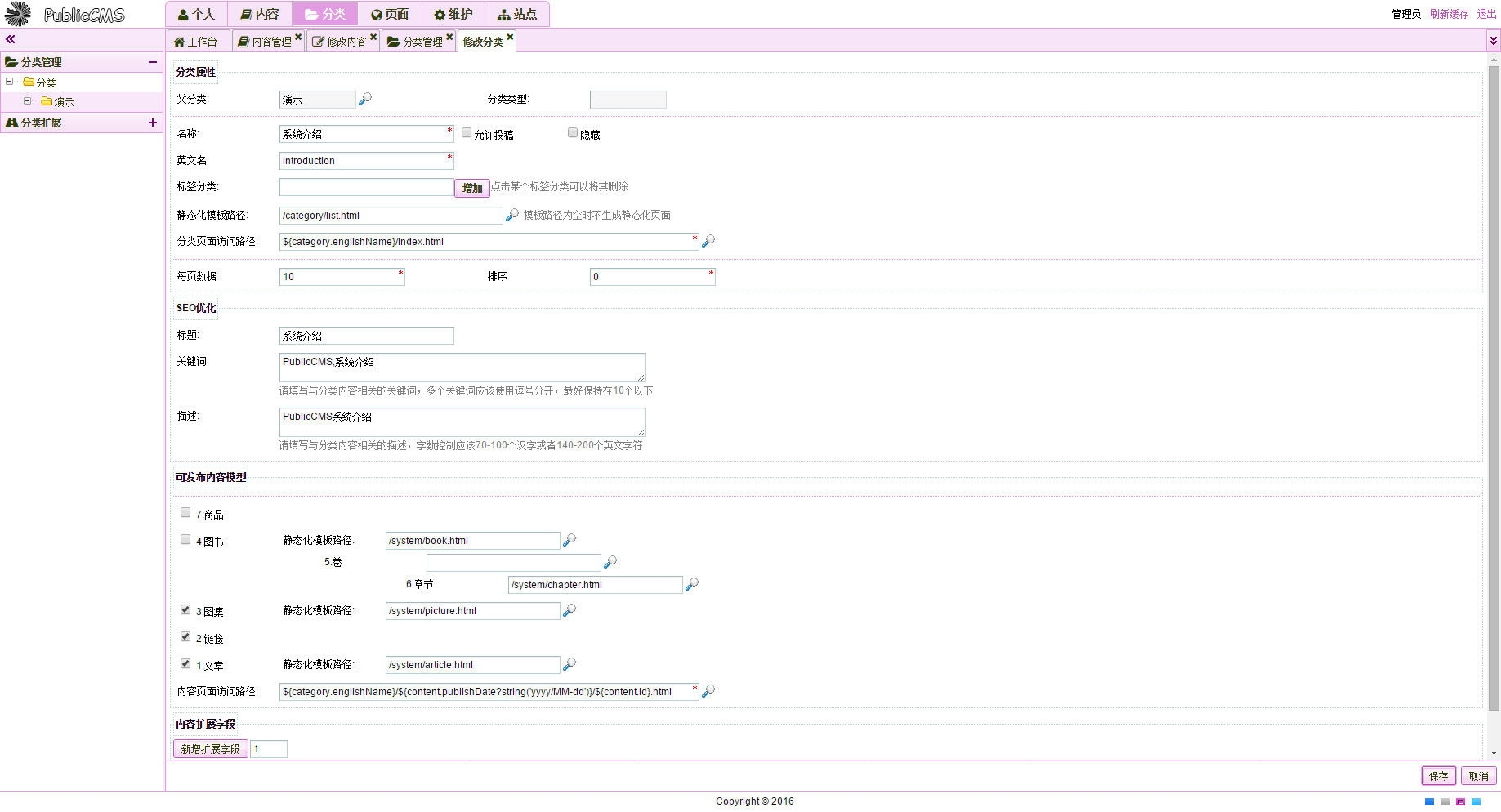Focus the 排序 field

point(652,277)
